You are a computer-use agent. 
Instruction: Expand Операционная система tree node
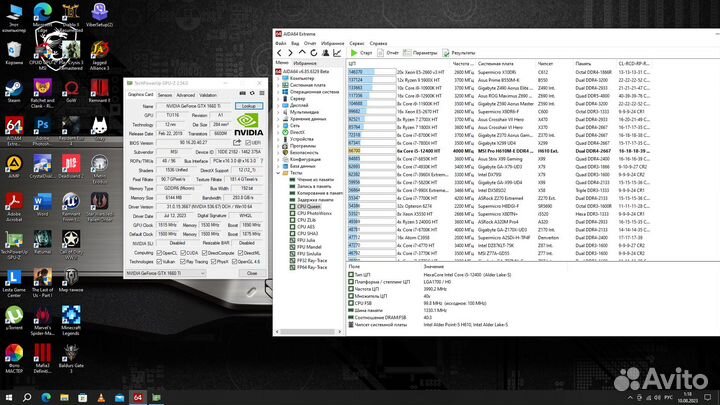click(x=278, y=92)
